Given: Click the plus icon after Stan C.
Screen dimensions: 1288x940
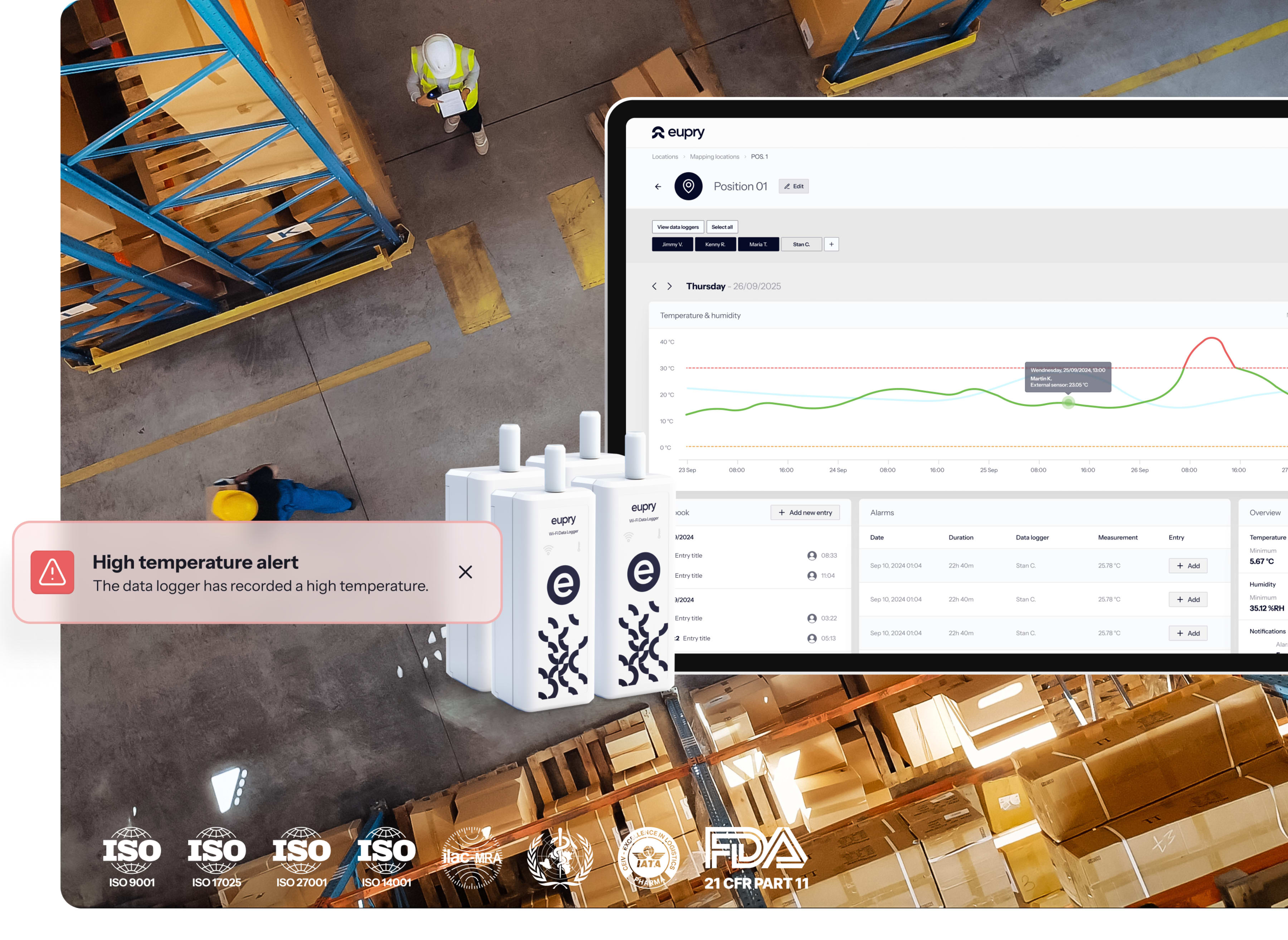Looking at the screenshot, I should pyautogui.click(x=831, y=244).
